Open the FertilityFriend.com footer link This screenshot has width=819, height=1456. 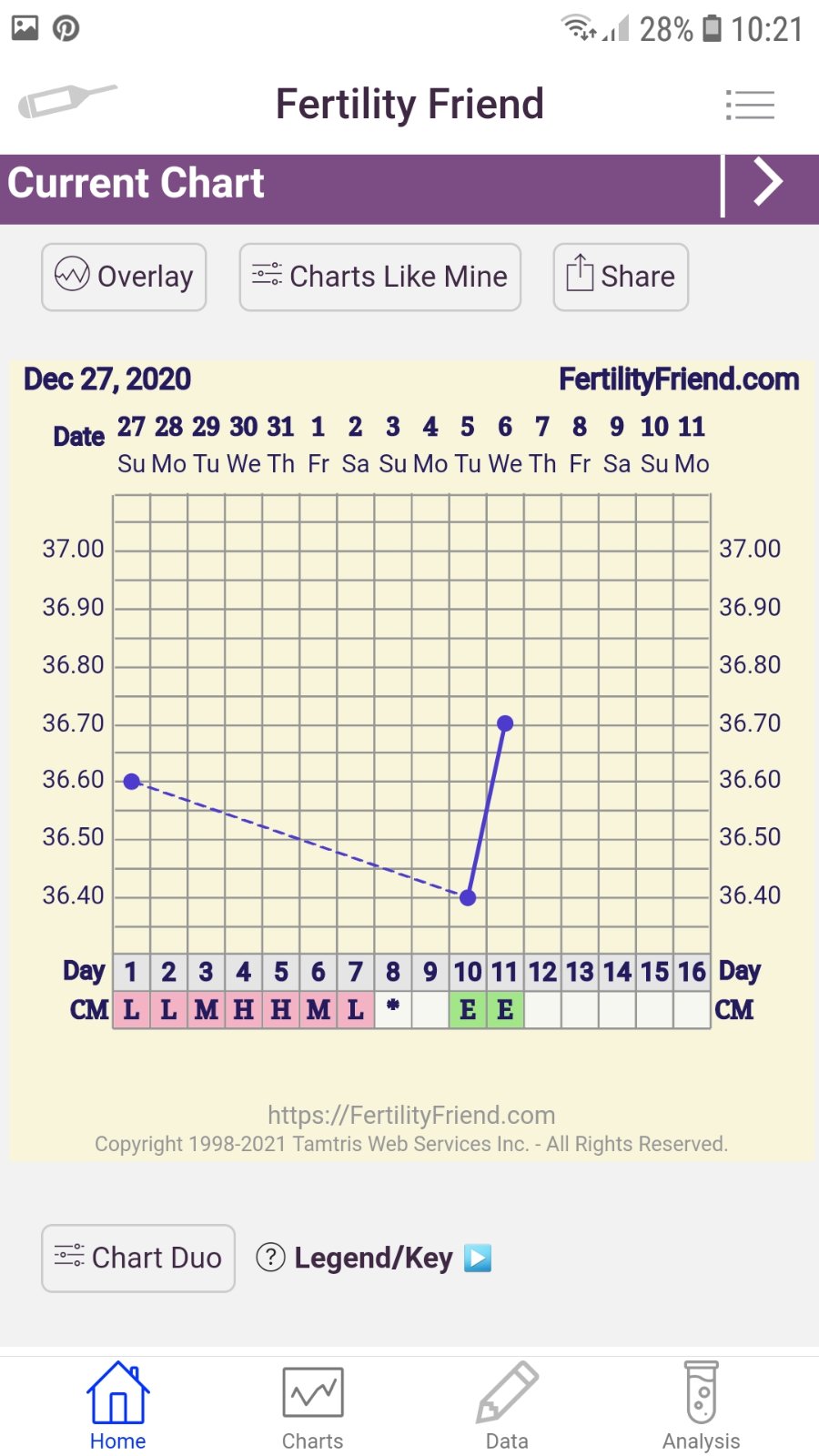[411, 1115]
